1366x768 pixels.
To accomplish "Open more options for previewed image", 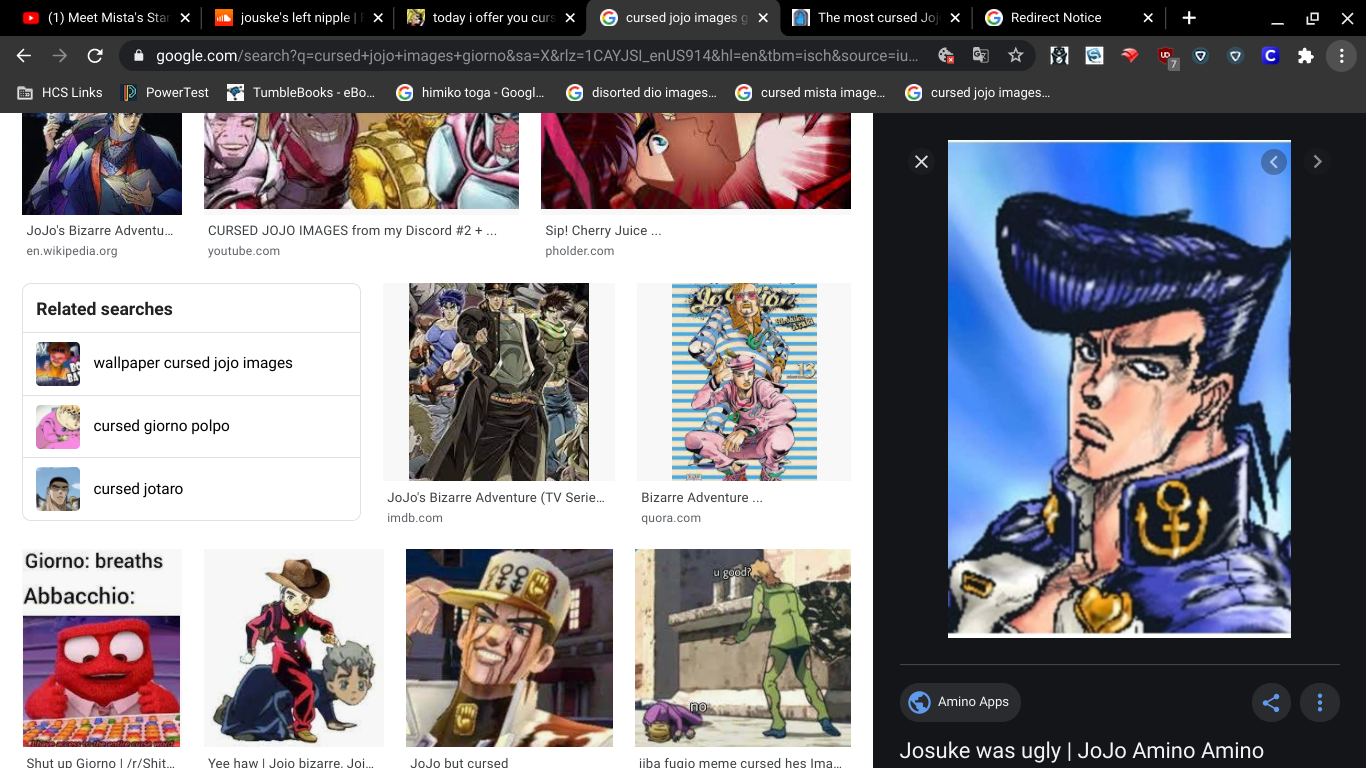I will click(1319, 703).
